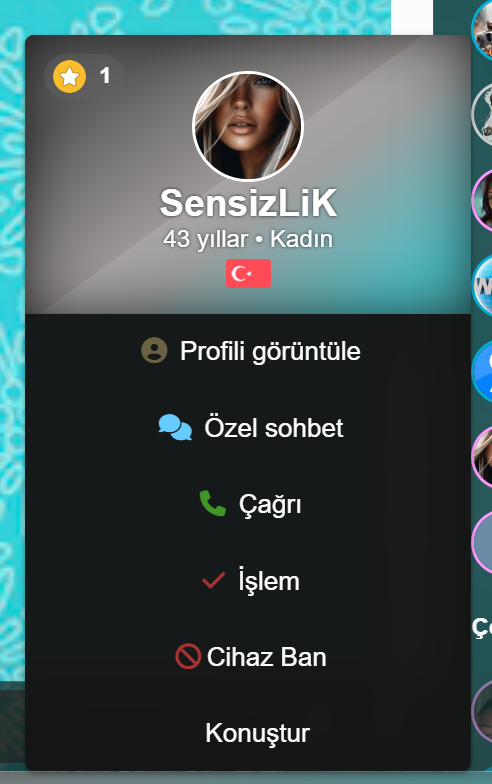Open the İşlem actions option
492x784 pixels.
click(248, 581)
